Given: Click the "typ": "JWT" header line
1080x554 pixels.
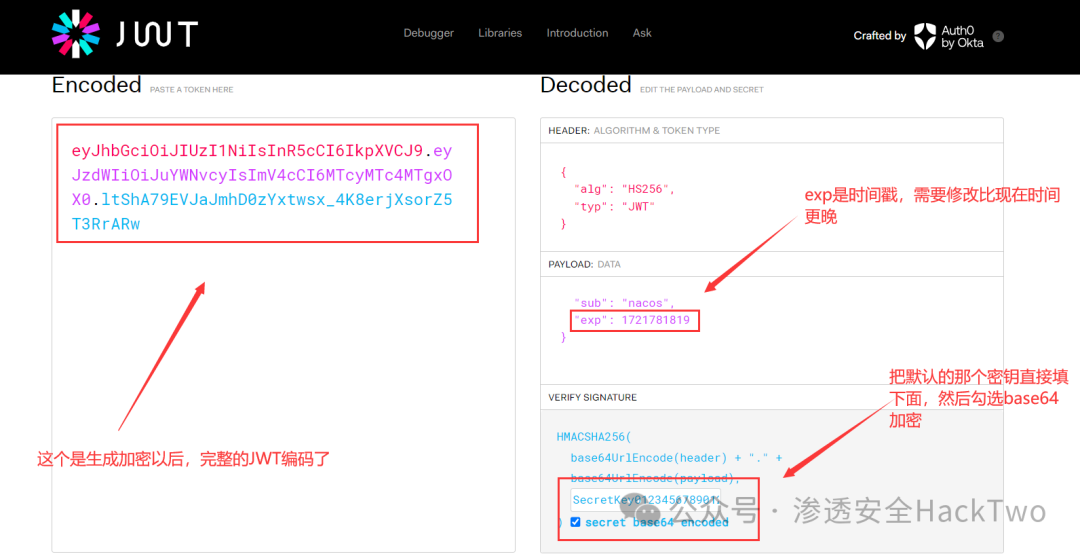Looking at the screenshot, I should point(614,206).
